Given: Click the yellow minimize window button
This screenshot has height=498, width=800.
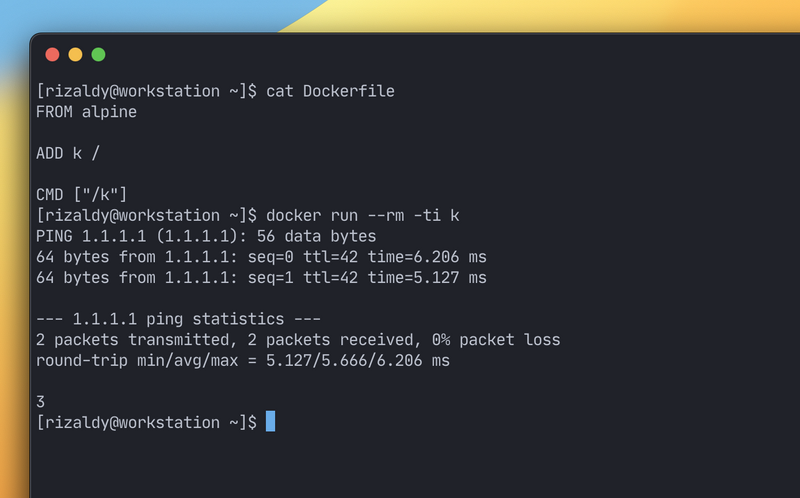Looking at the screenshot, I should click(75, 55).
